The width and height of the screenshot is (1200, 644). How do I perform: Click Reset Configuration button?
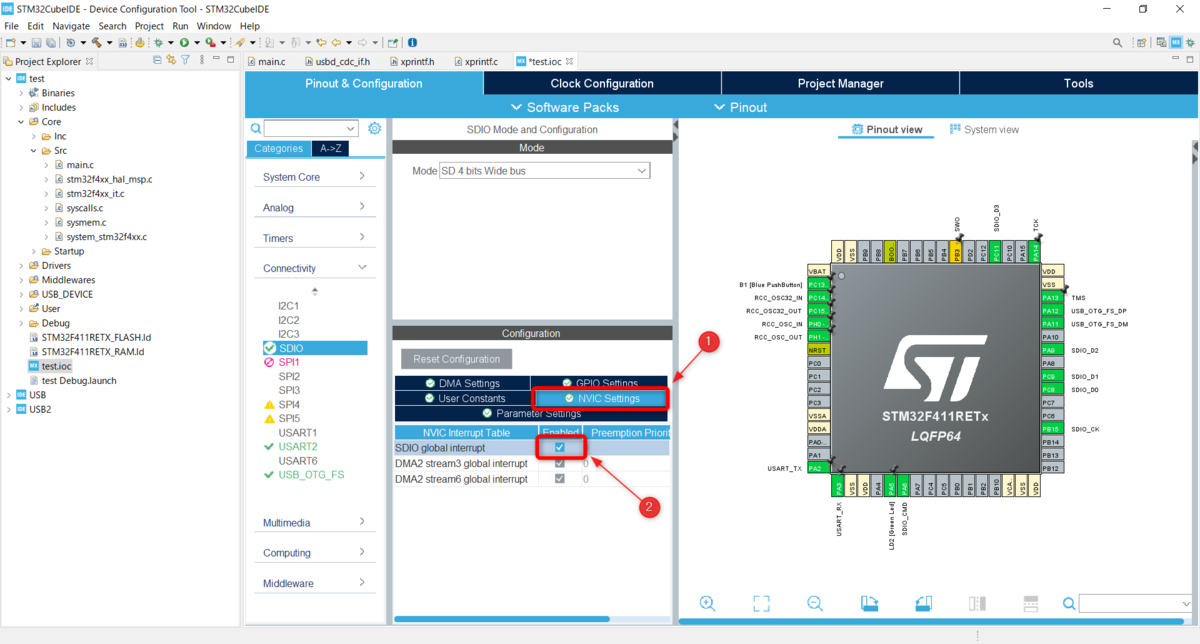[456, 359]
